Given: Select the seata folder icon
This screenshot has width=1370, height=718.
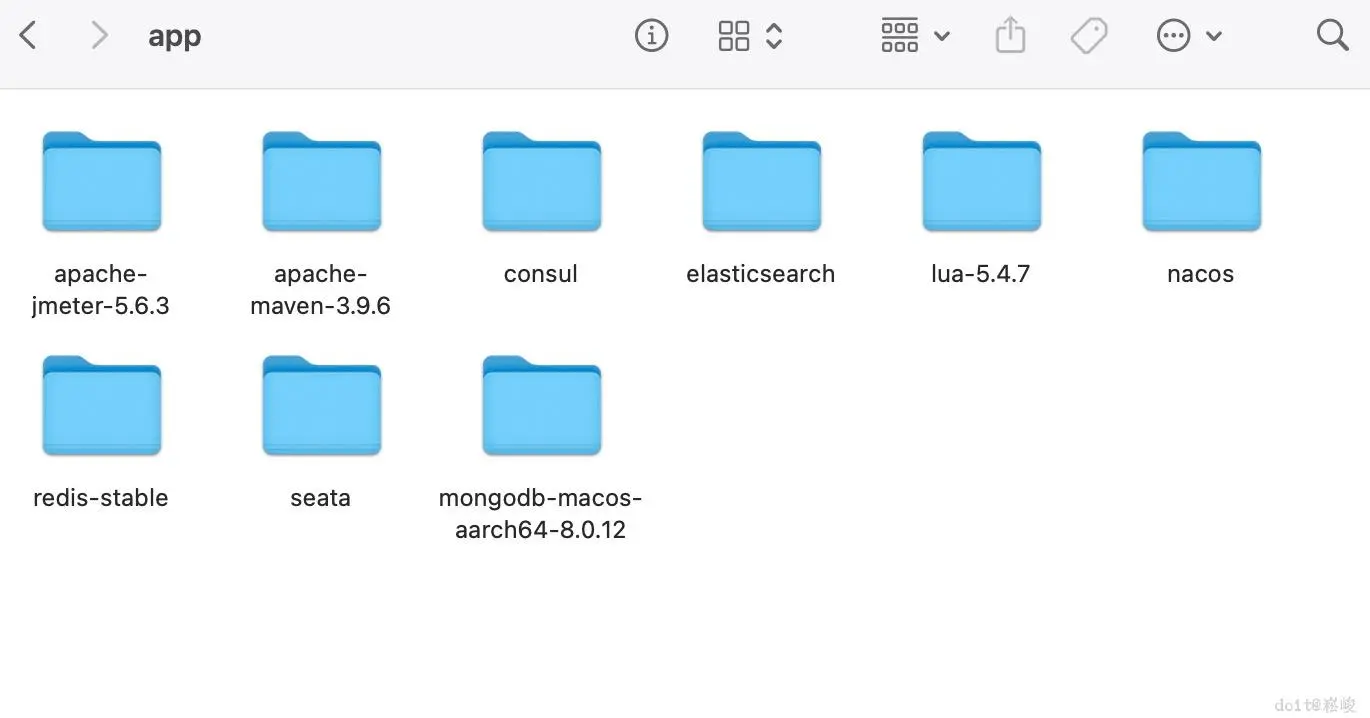Looking at the screenshot, I should tap(321, 405).
